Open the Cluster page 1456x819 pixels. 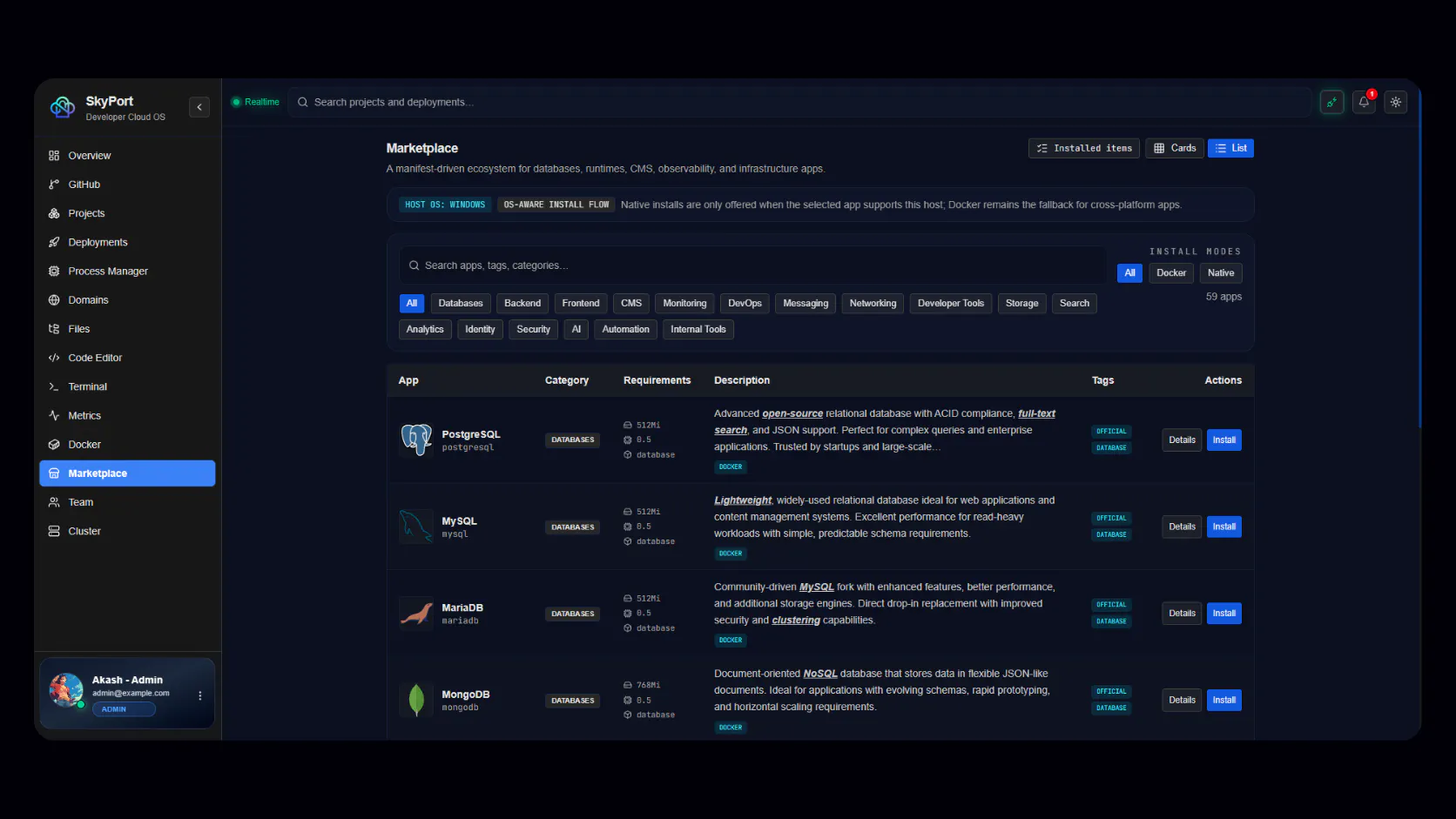click(127, 531)
